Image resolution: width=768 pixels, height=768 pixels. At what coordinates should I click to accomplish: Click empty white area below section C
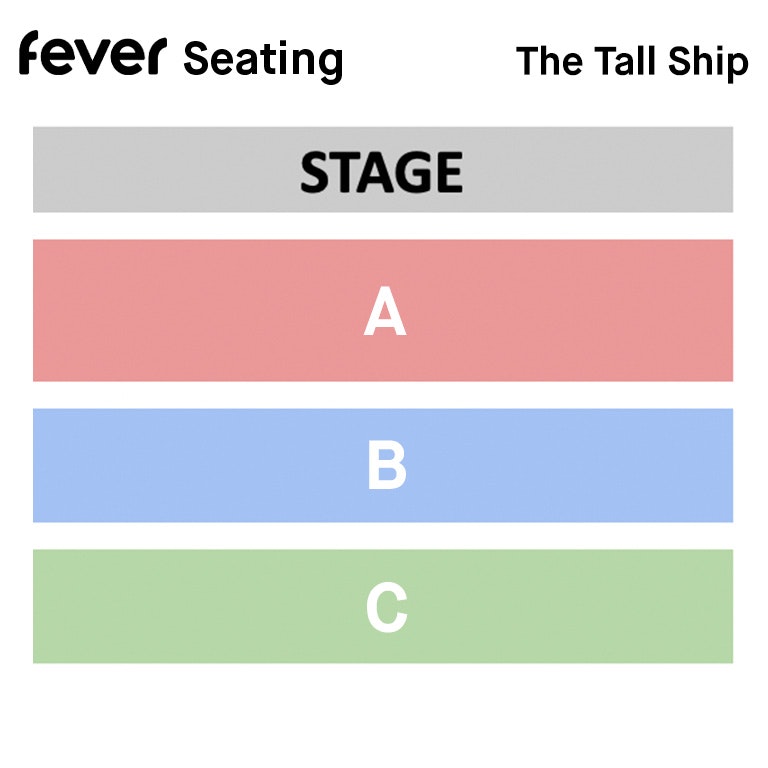383,715
